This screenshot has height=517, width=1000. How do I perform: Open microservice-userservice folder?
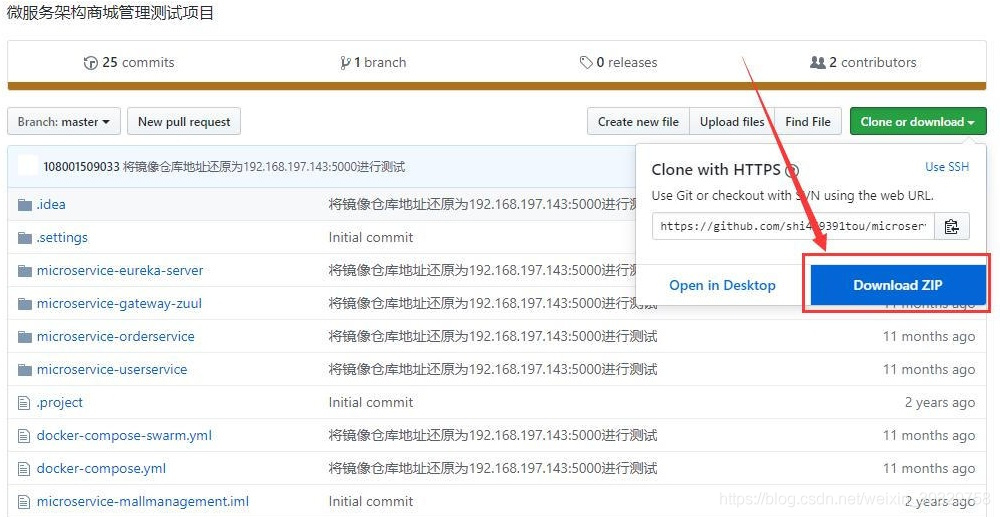pyautogui.click(x=112, y=370)
